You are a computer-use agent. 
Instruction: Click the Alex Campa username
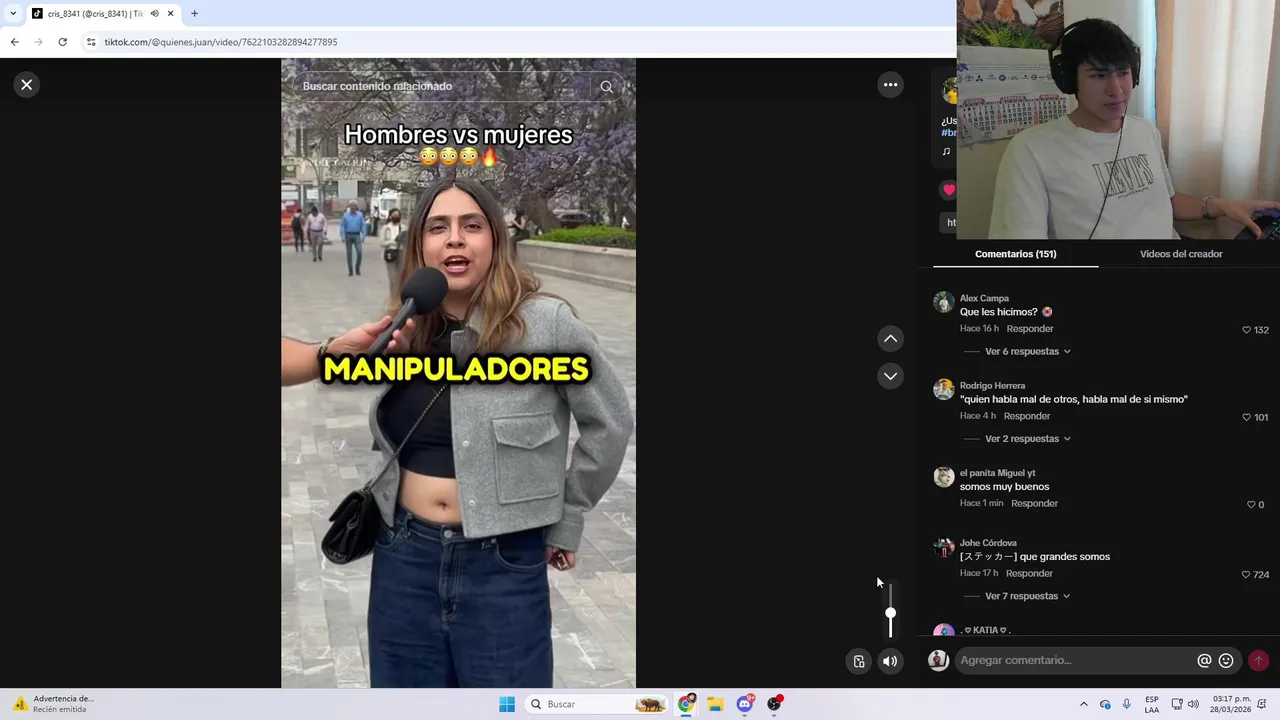[x=984, y=298]
